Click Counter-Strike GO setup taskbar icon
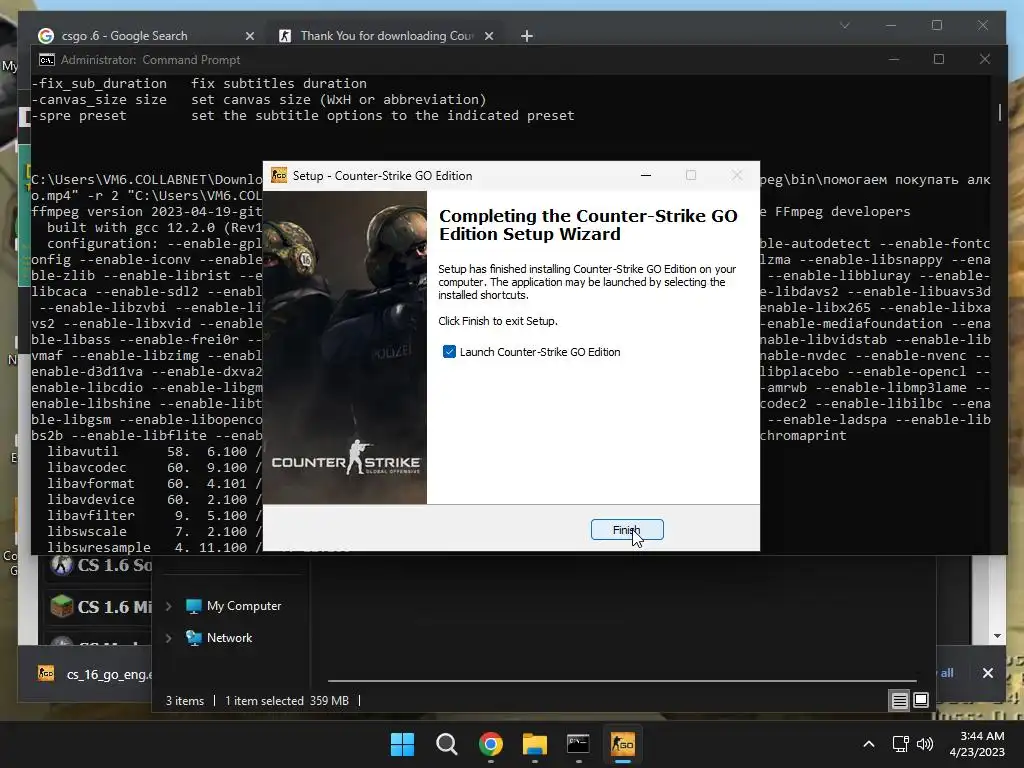Viewport: 1024px width, 768px height. point(622,744)
